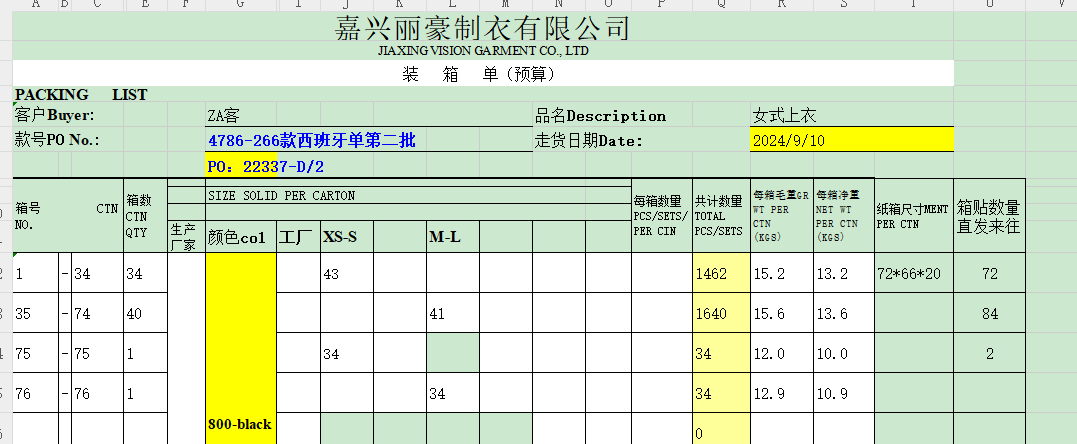Select the JIAXING VISION GARMENT CO., LTD cell
This screenshot has width=1077, height=444.
point(483,50)
